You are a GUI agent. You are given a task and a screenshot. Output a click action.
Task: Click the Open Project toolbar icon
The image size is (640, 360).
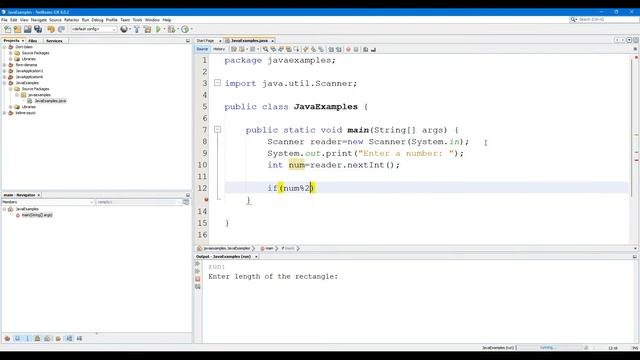pos(27,29)
